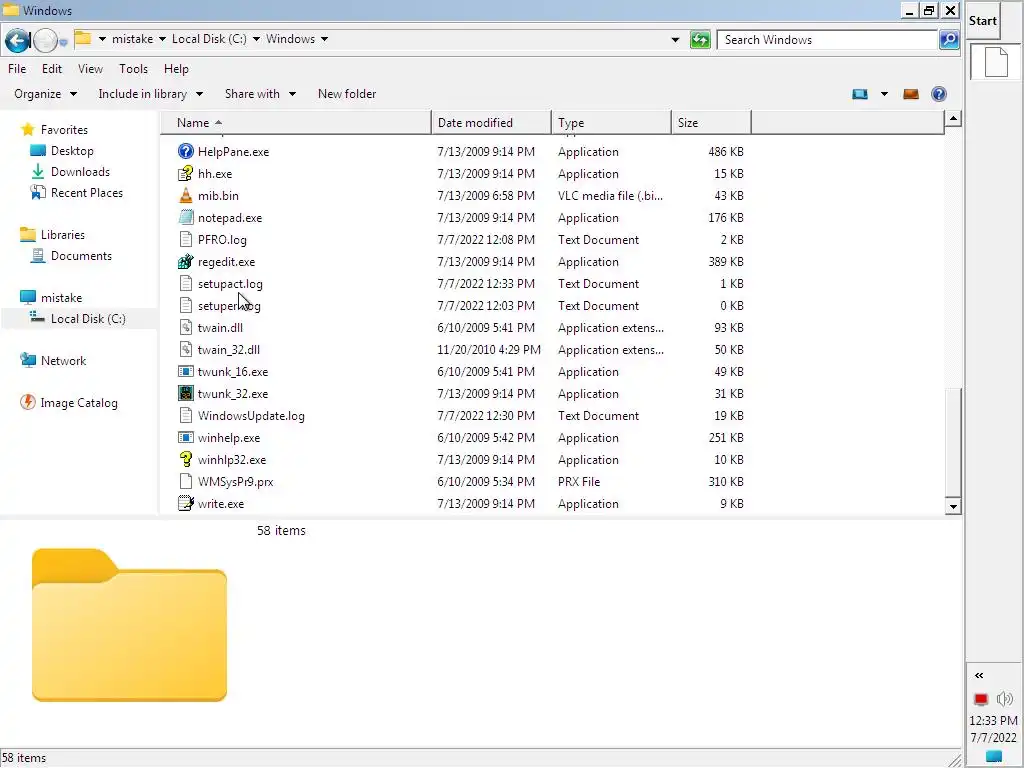Click the green refresh button in address bar
Viewport: 1024px width, 768px height.
point(700,40)
